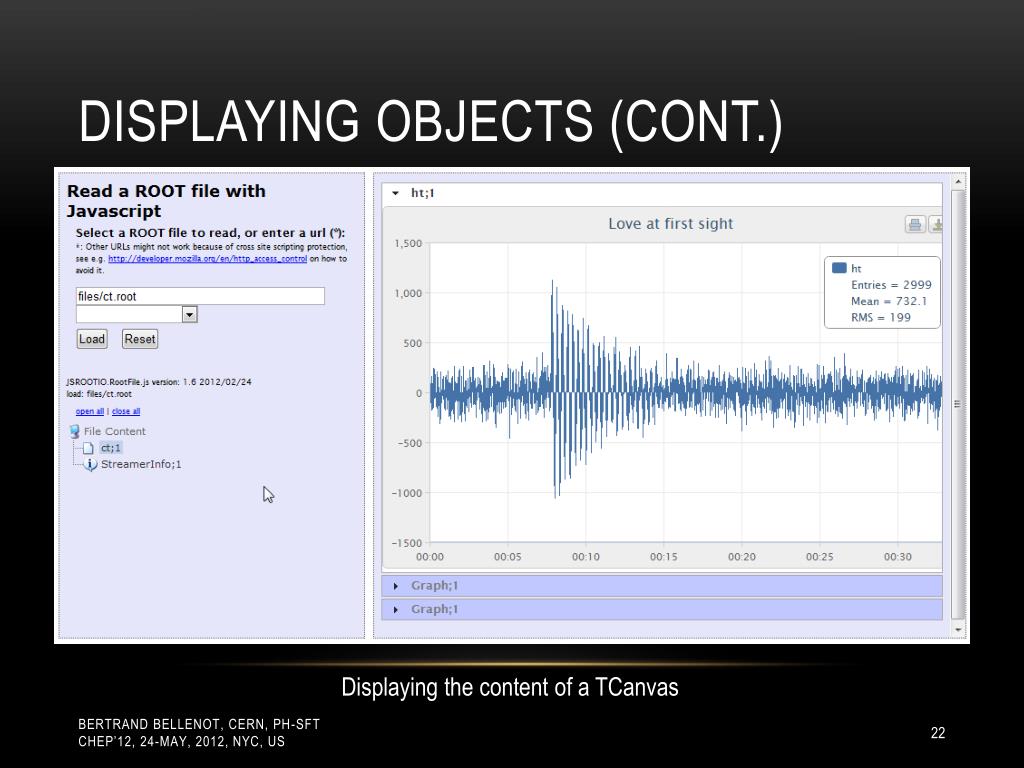Open the developer.mozilla.org access control link
Image resolution: width=1024 pixels, height=768 pixels.
[x=208, y=259]
